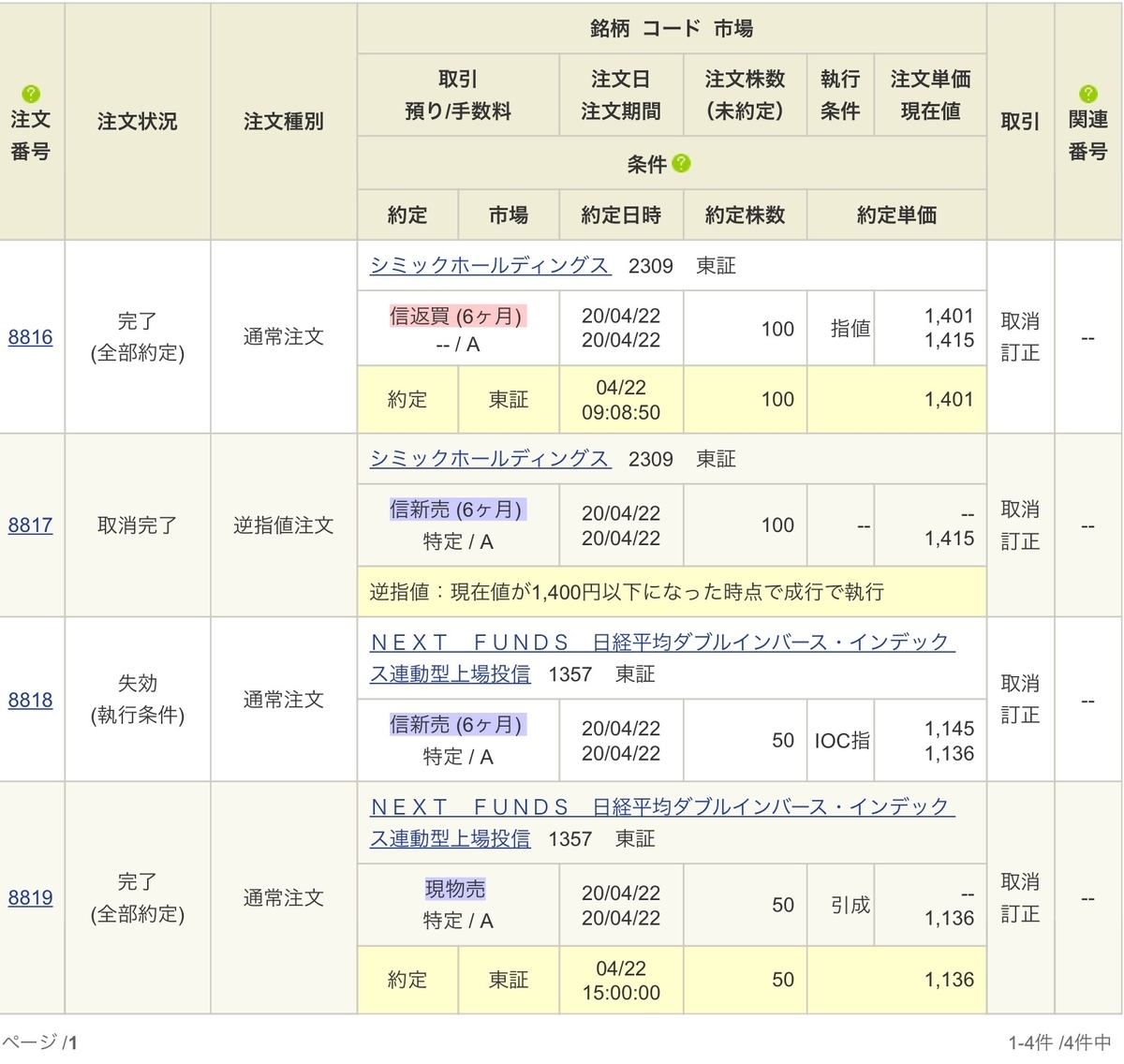
Task: Click the 15:00:00 execution time cell
Action: [x=621, y=981]
